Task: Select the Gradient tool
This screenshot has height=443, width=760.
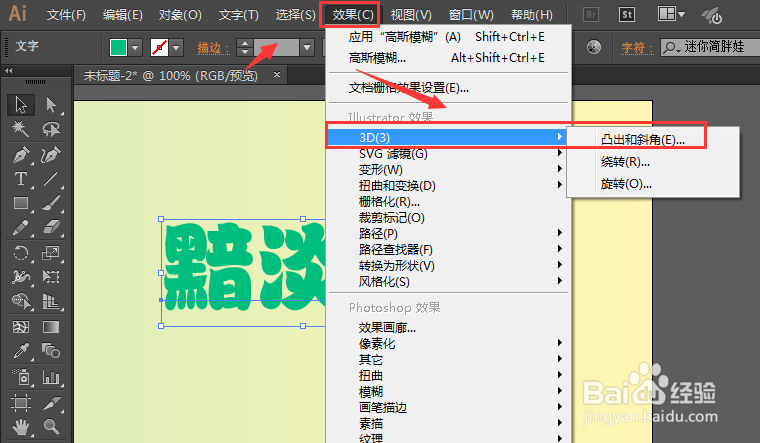Action: [x=51, y=327]
